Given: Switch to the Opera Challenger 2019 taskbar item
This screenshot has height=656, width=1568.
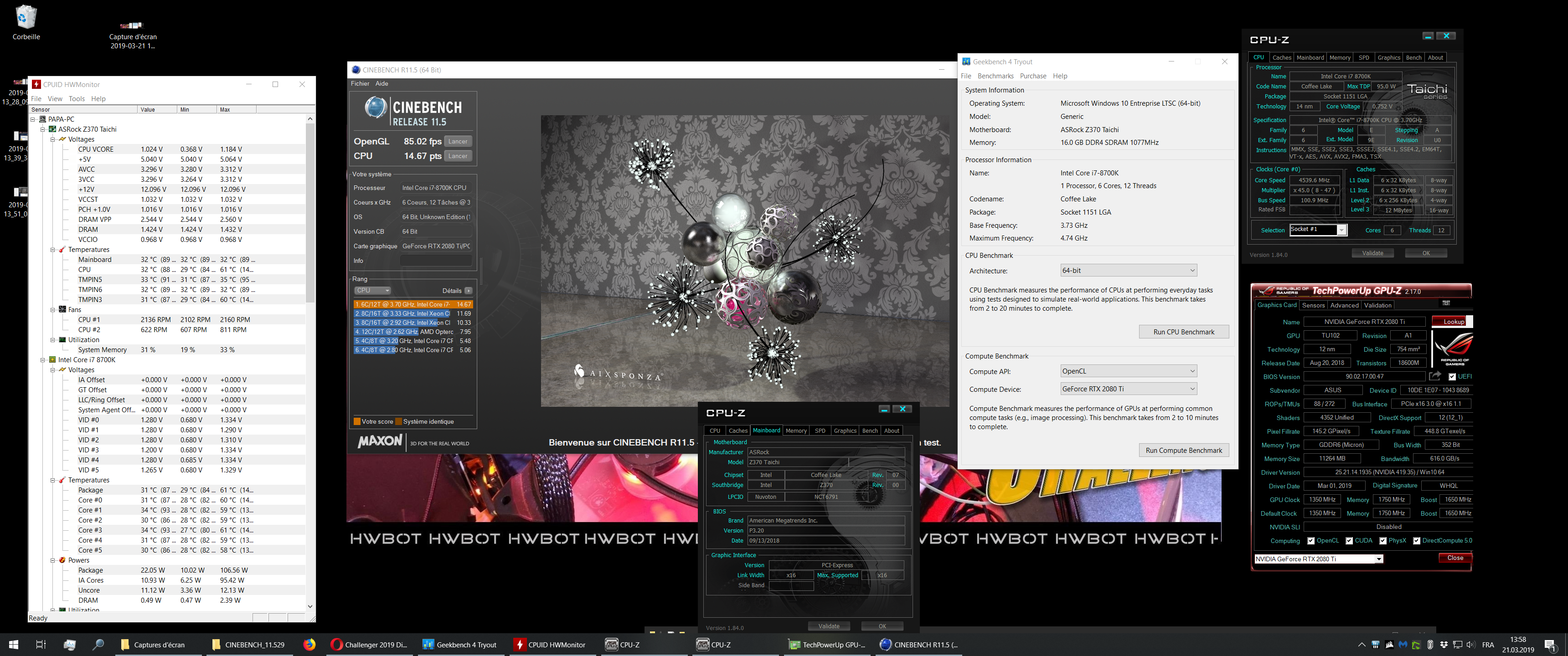Looking at the screenshot, I should (x=370, y=645).
